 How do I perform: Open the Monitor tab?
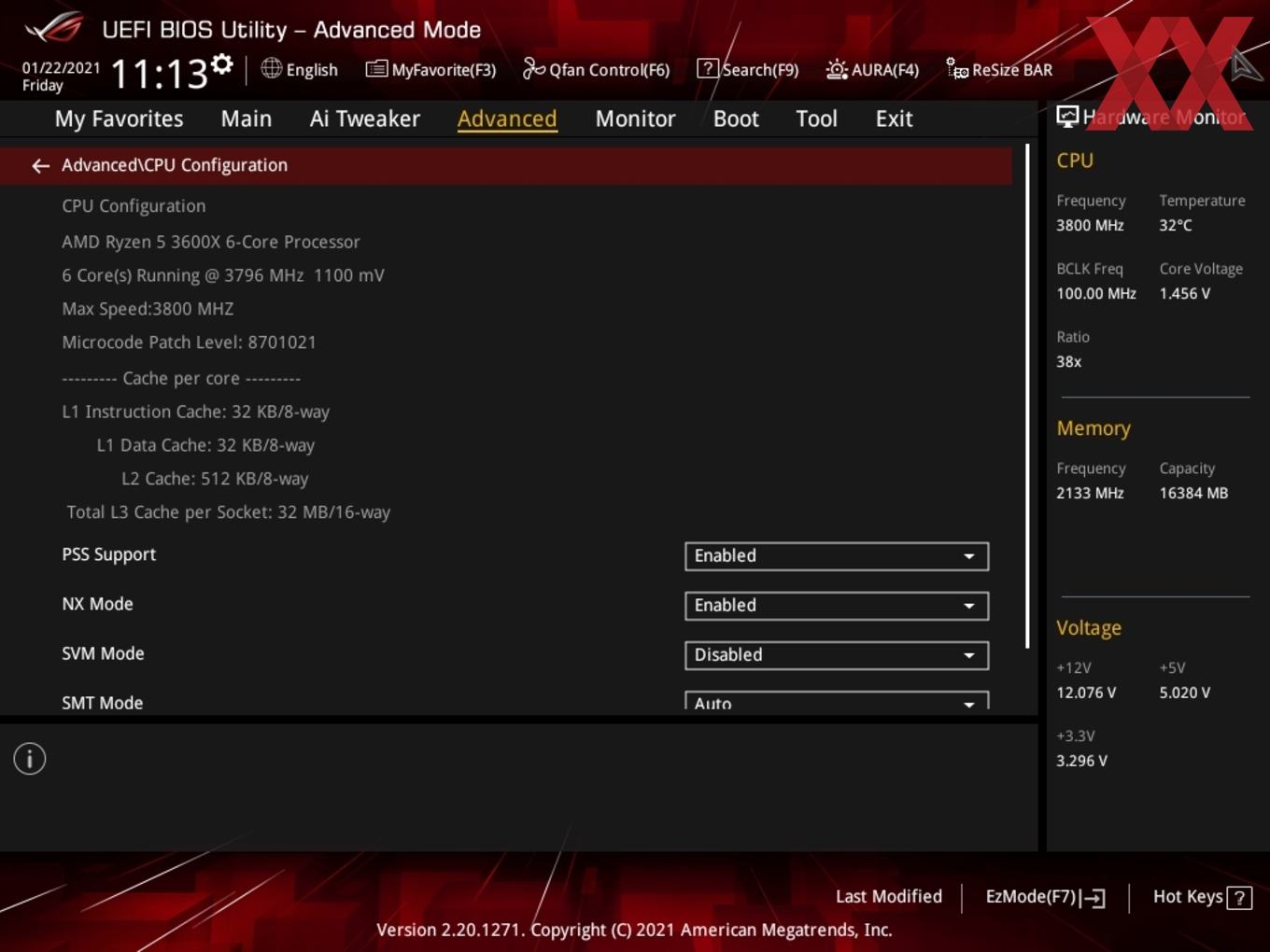click(635, 119)
